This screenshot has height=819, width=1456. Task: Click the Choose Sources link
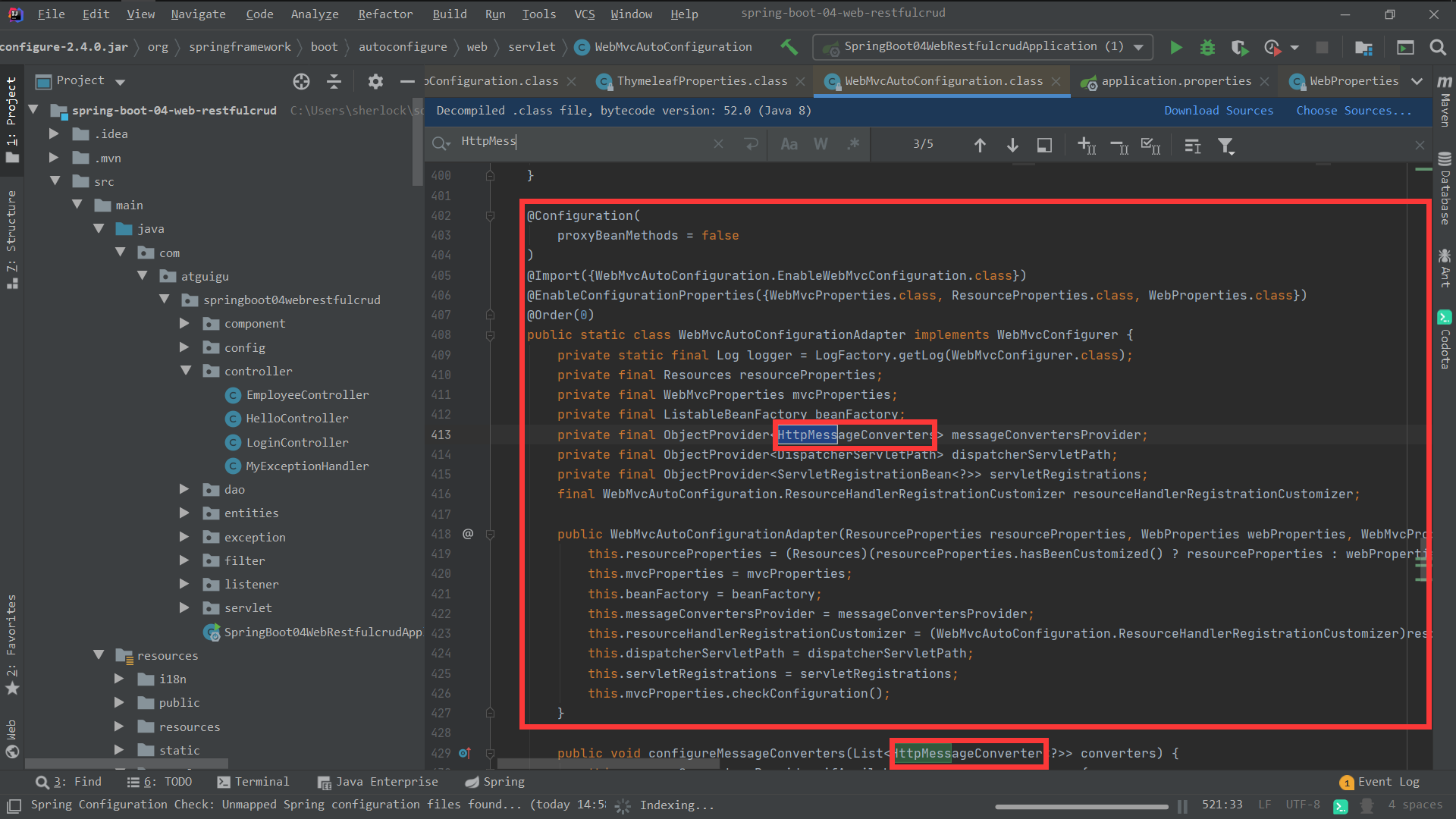coord(1354,111)
